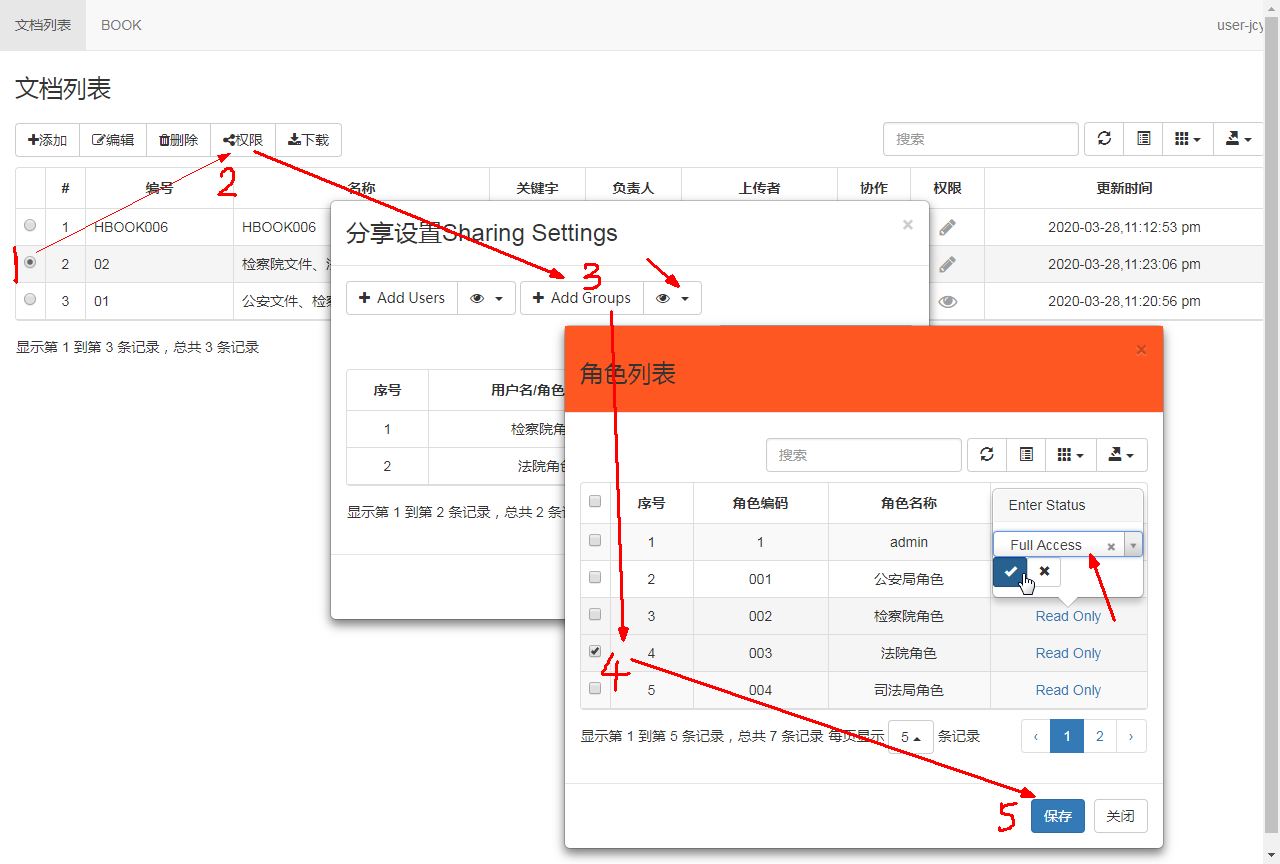
Task: Click eye permission icon for document 01
Action: point(947,301)
